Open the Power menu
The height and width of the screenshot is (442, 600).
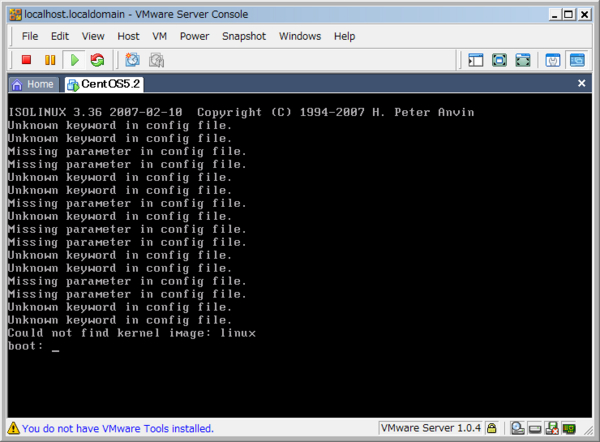click(x=194, y=36)
